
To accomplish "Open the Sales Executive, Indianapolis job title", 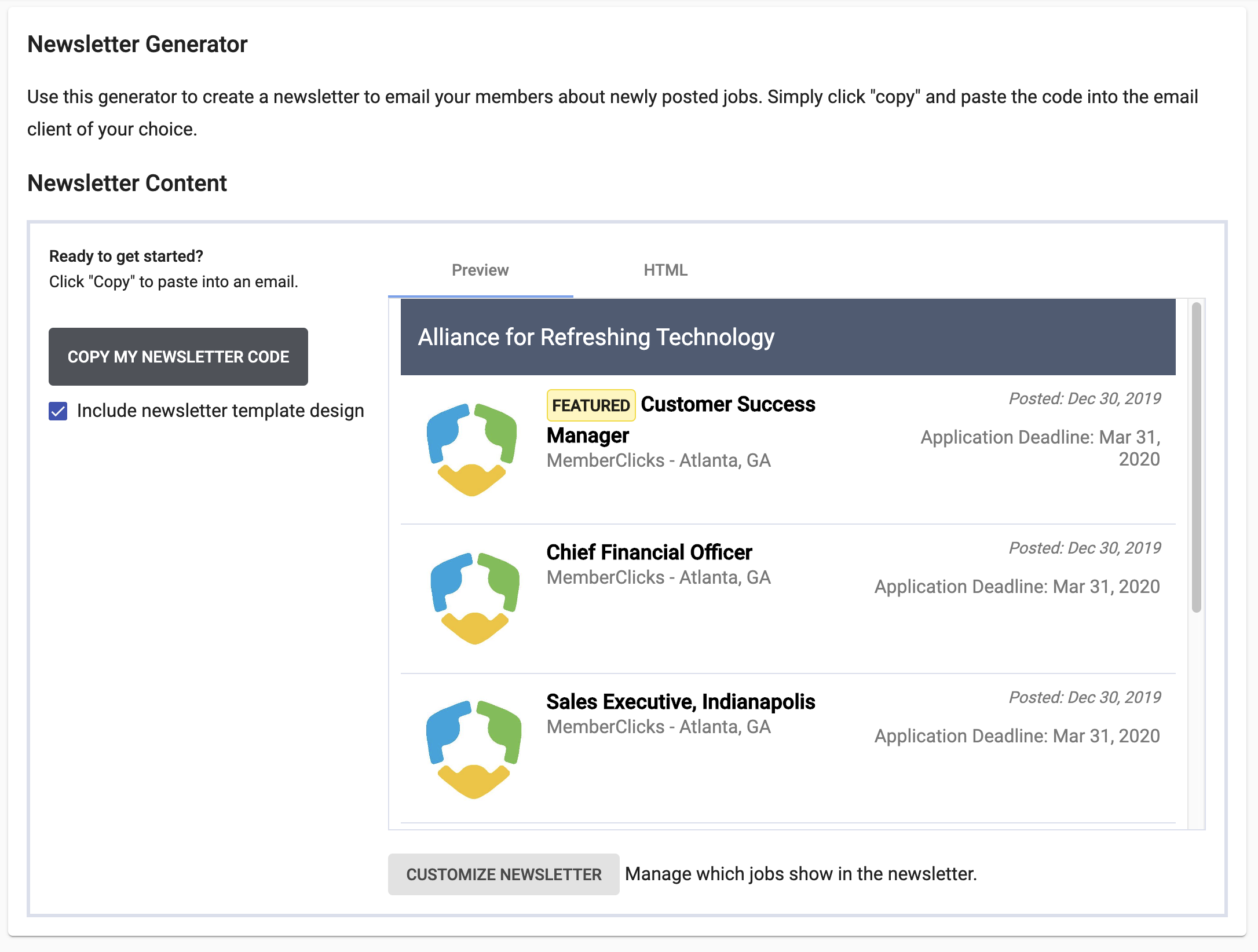I will click(681, 702).
